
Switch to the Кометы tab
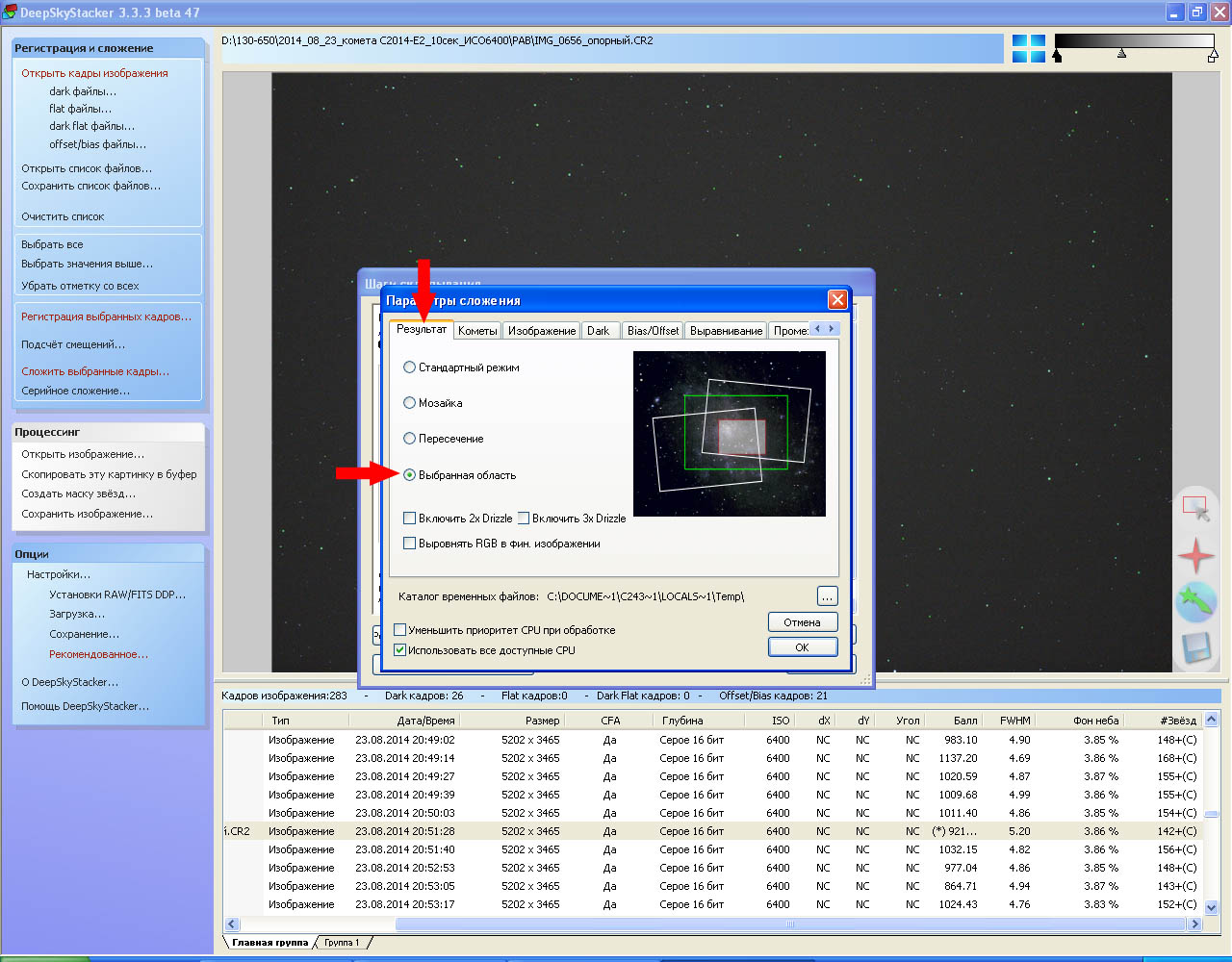click(x=477, y=331)
